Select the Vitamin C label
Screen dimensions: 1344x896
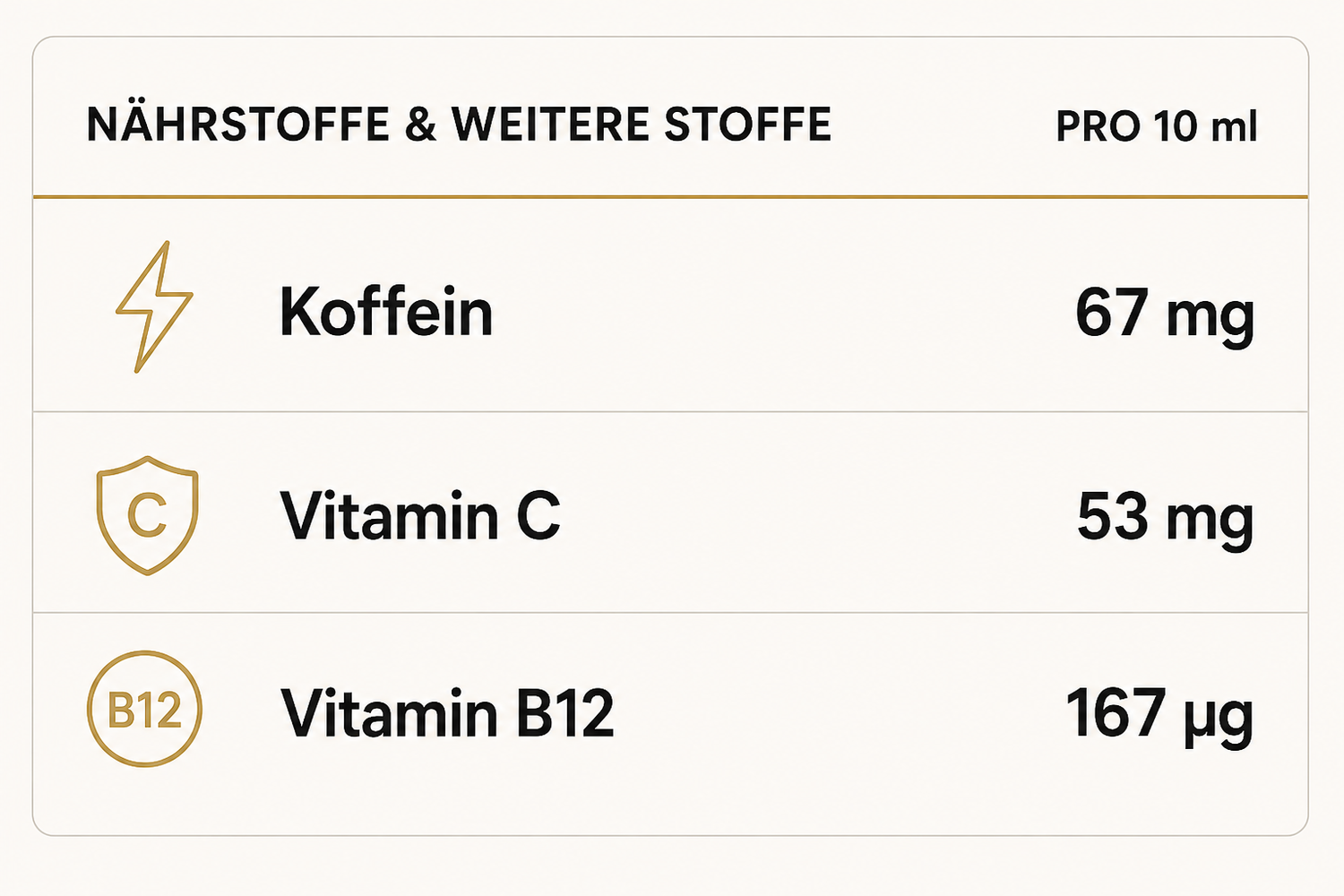tap(420, 516)
